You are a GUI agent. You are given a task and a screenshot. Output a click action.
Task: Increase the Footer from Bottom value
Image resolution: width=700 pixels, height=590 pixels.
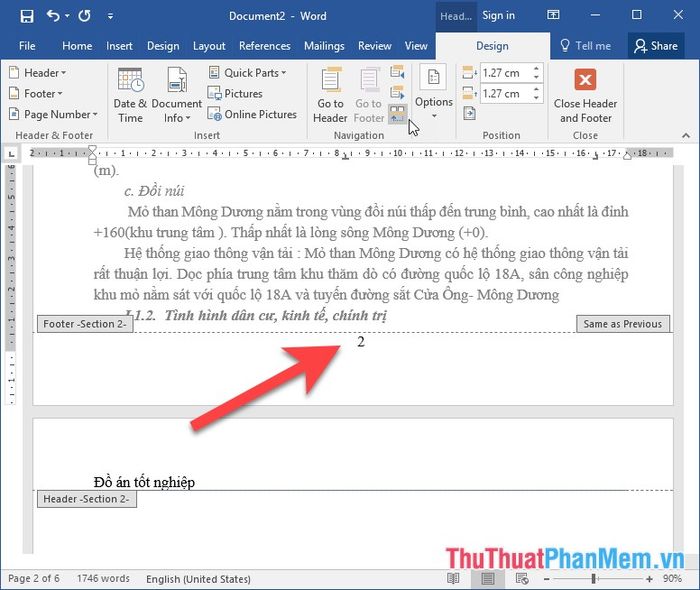coord(537,89)
